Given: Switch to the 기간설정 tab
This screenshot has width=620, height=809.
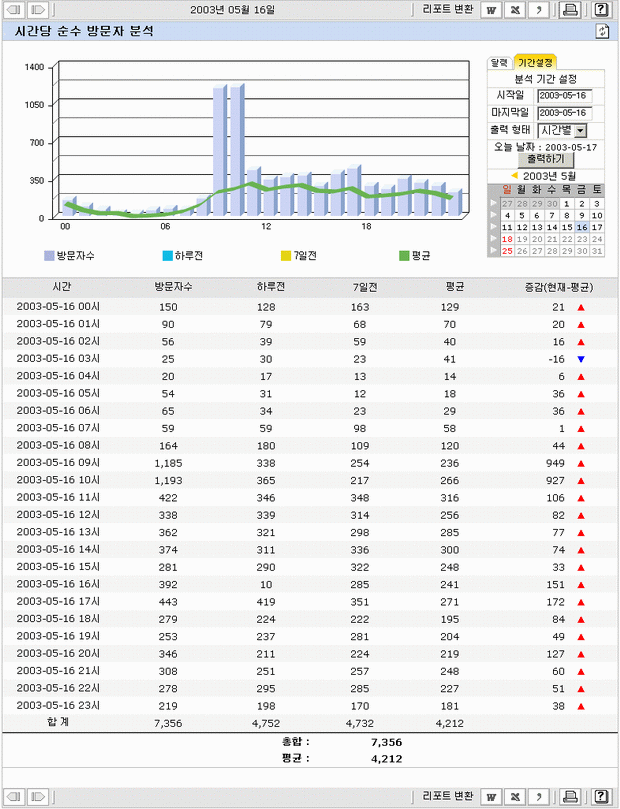Looking at the screenshot, I should point(535,62).
